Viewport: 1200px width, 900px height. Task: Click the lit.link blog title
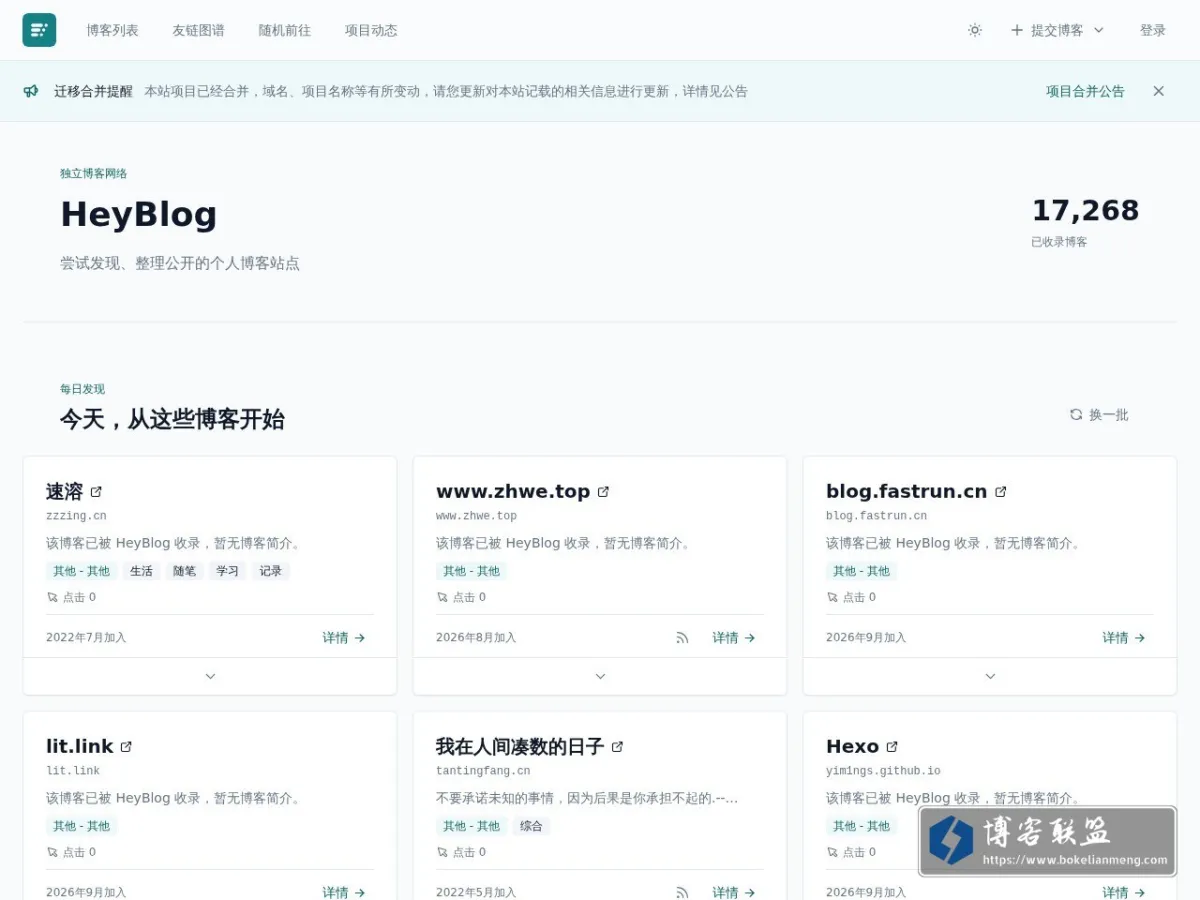pyautogui.click(x=80, y=747)
